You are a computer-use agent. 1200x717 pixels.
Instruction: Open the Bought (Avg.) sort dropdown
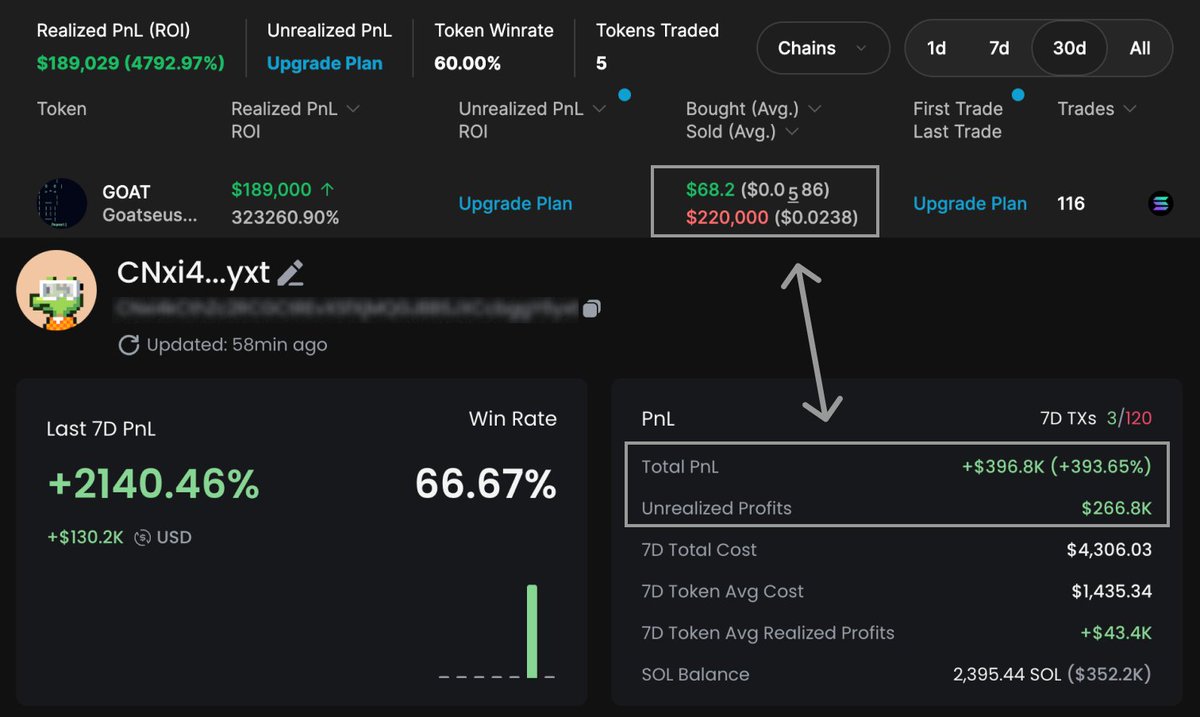(x=815, y=108)
